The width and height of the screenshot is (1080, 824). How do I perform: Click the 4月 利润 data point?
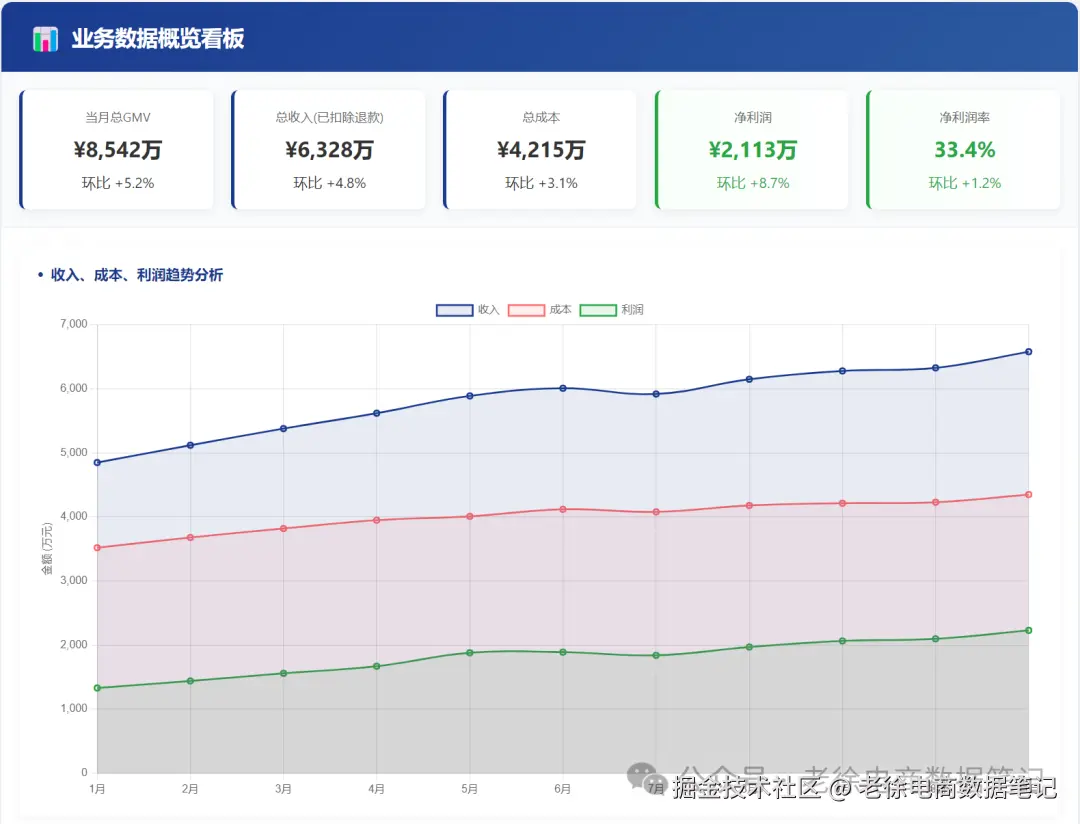[376, 666]
